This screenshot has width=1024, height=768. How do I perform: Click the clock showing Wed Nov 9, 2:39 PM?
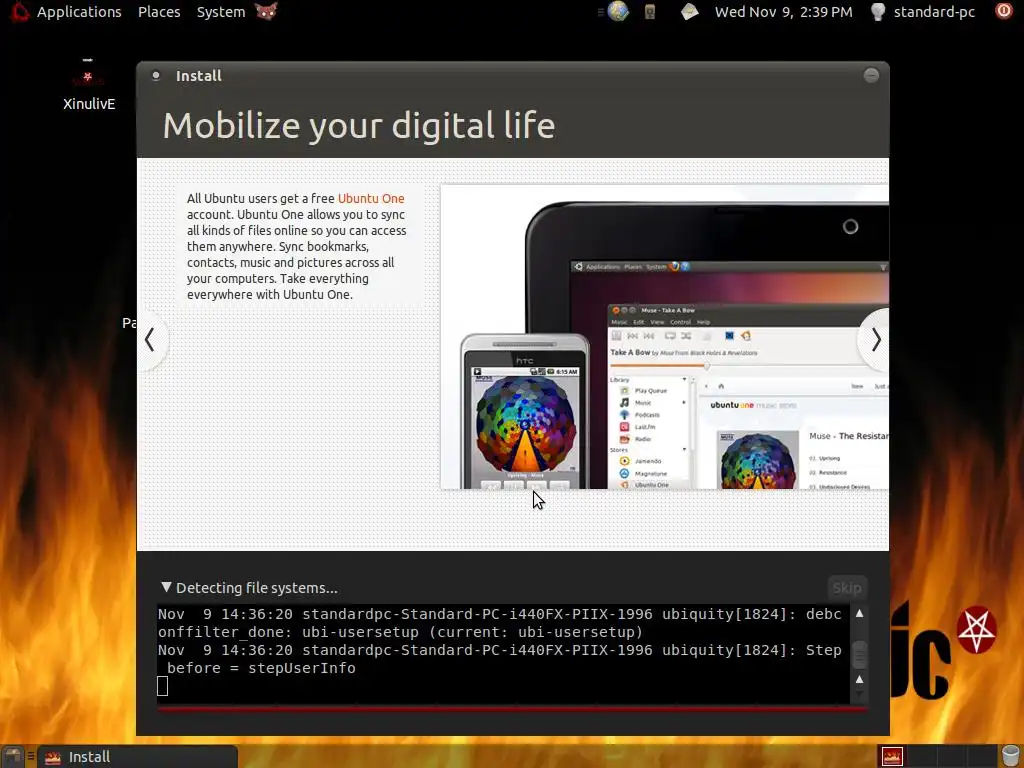tap(783, 12)
